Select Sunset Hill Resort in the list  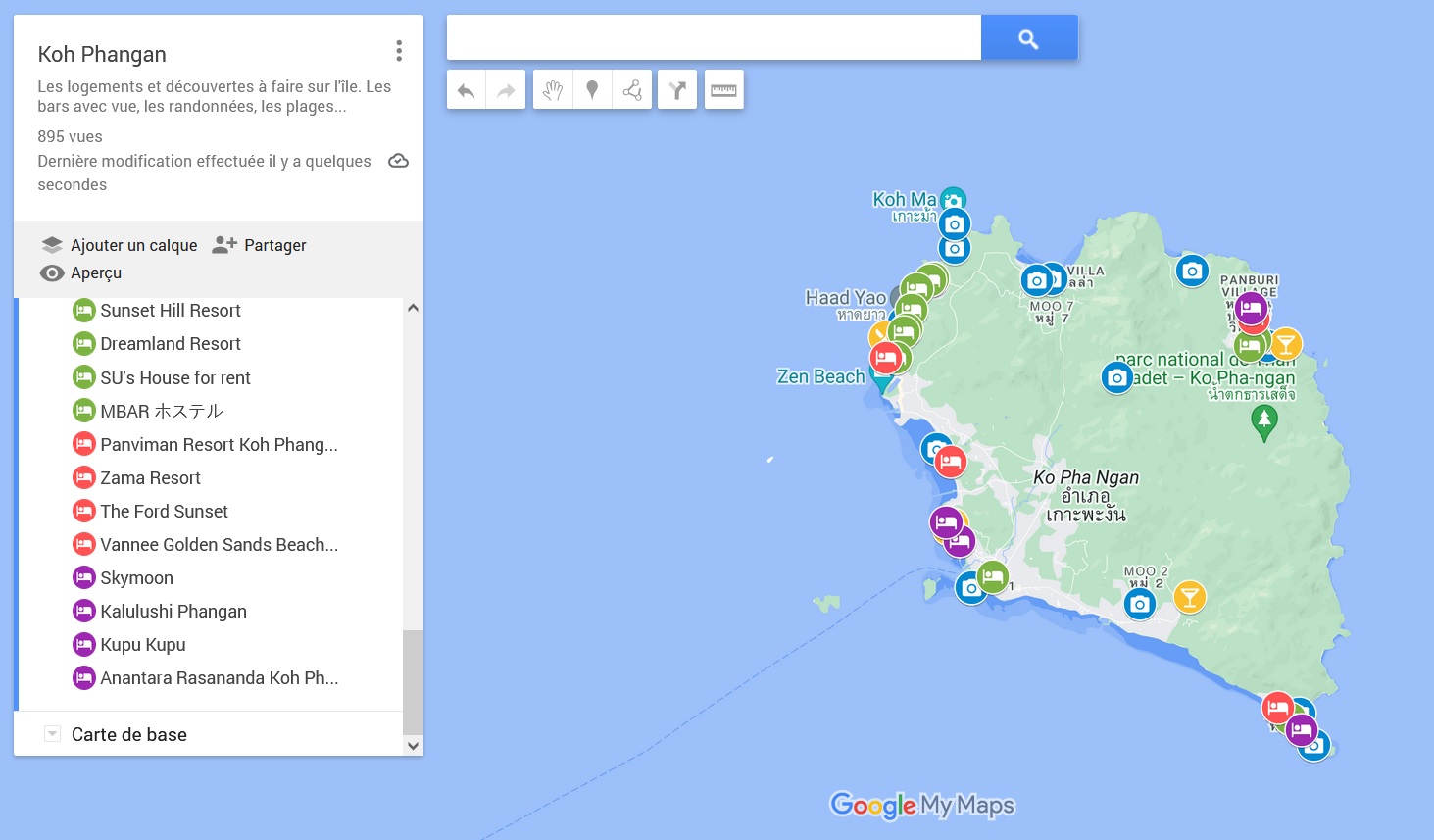point(170,310)
